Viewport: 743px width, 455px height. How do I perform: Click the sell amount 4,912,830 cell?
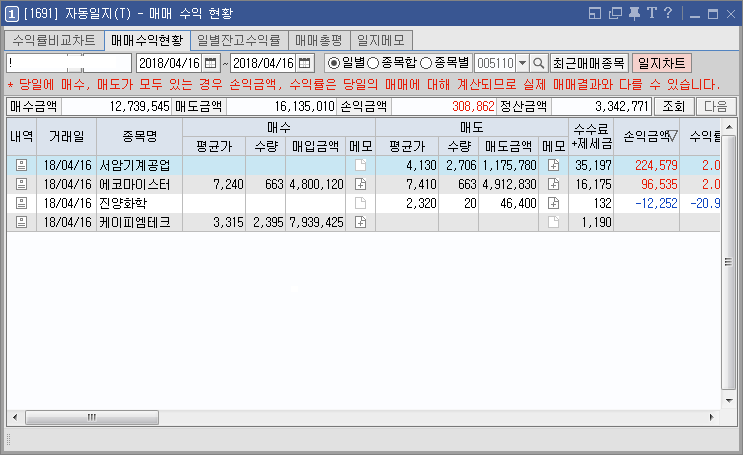(x=509, y=184)
